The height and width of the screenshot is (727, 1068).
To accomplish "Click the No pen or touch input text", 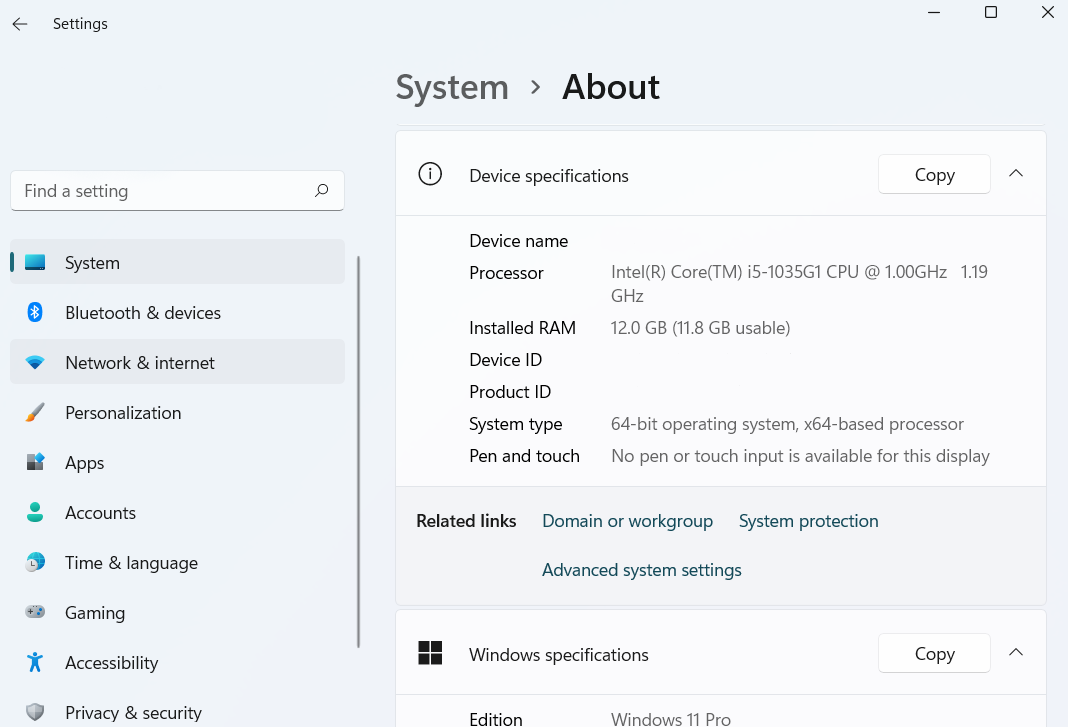I will 800,457.
